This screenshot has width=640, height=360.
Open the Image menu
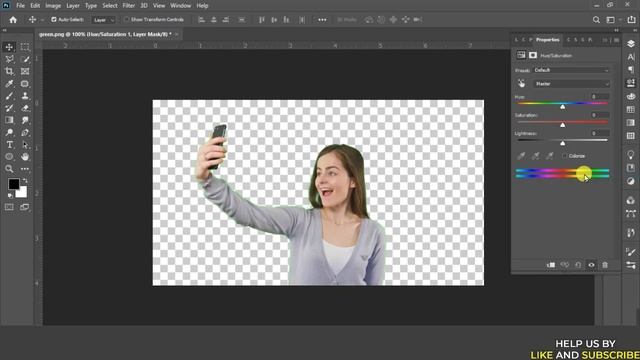point(53,6)
